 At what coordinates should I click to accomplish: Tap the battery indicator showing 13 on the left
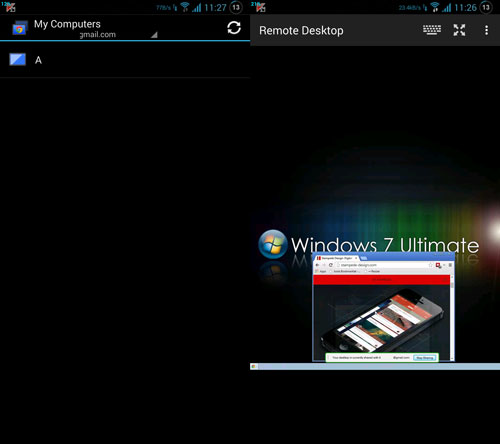236,7
